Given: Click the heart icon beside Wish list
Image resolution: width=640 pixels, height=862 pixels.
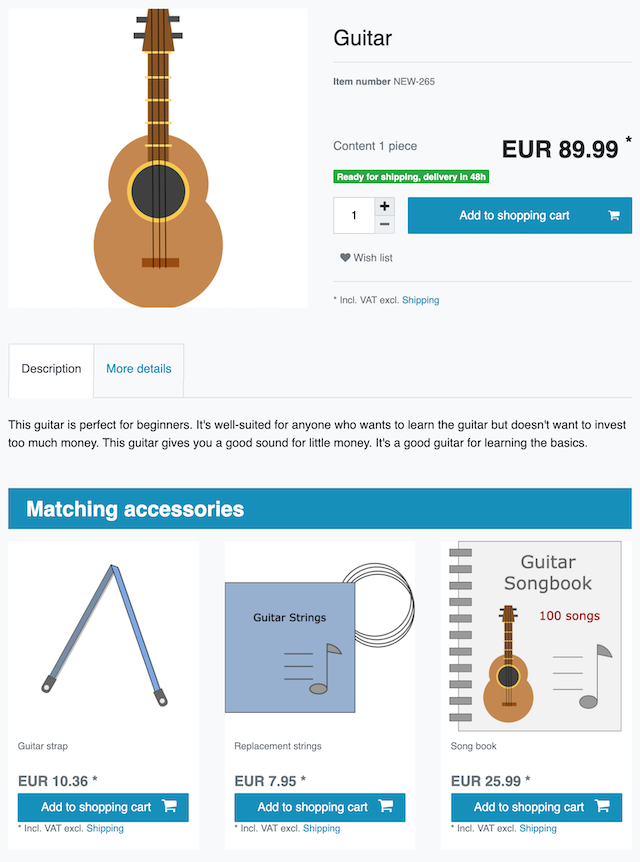Looking at the screenshot, I should 345,258.
